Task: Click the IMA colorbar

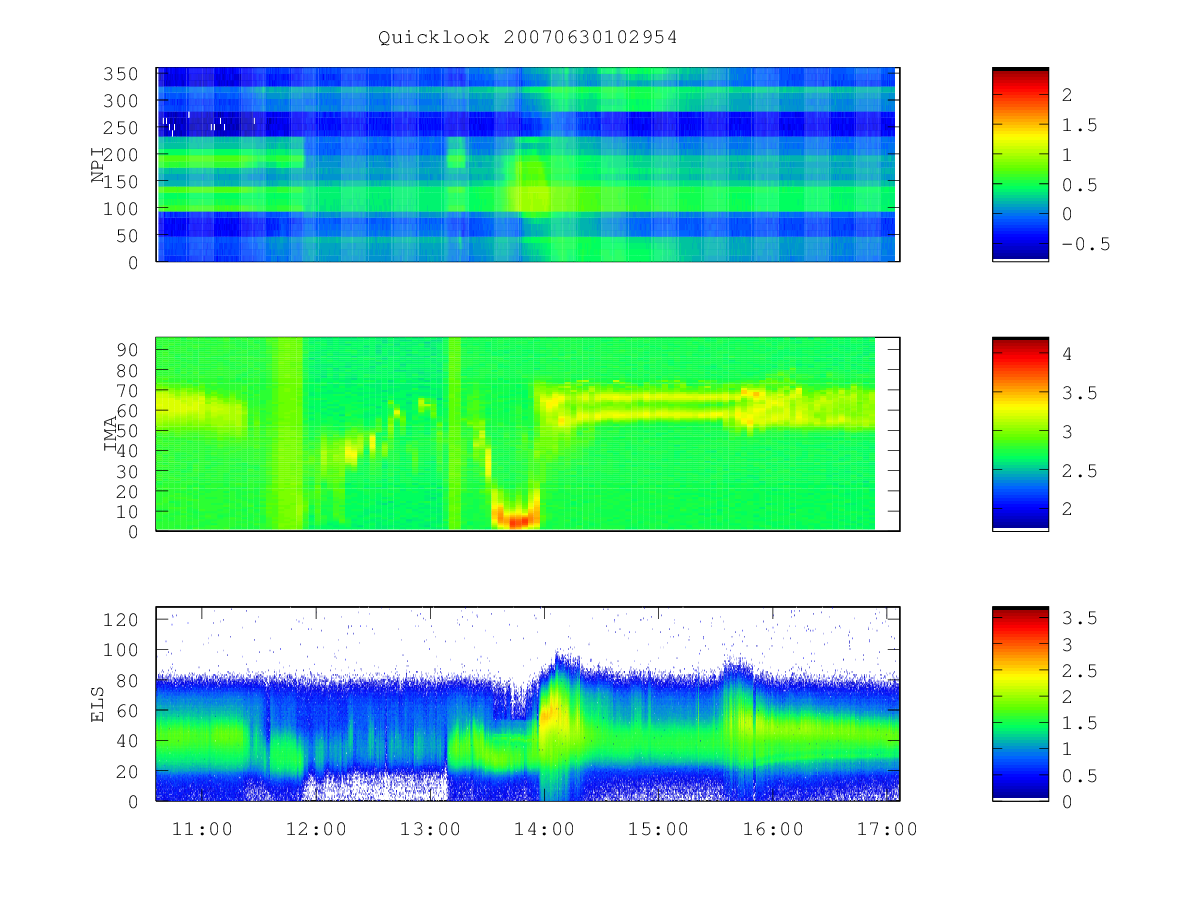Action: point(1020,433)
